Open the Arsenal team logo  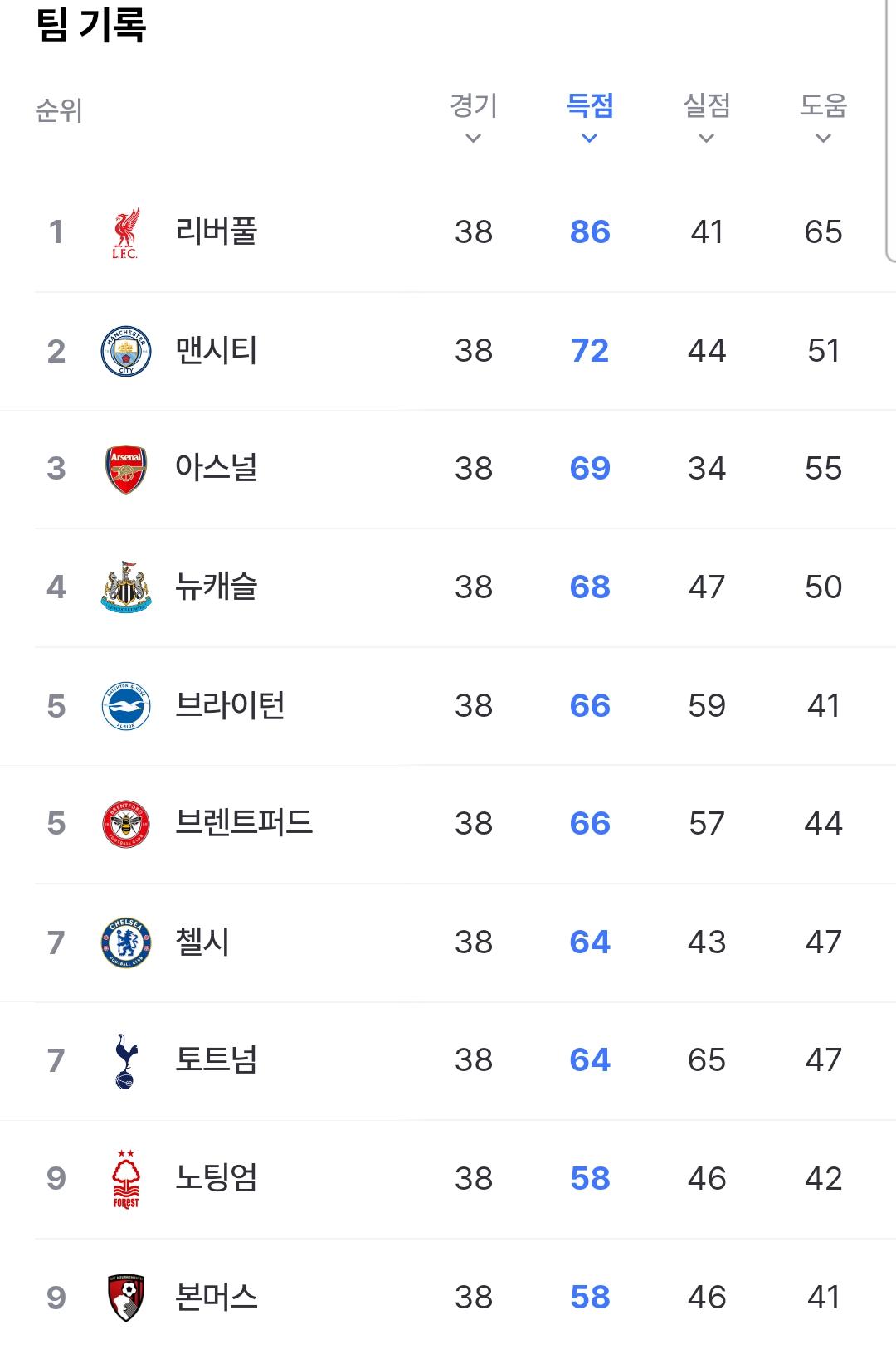point(126,470)
